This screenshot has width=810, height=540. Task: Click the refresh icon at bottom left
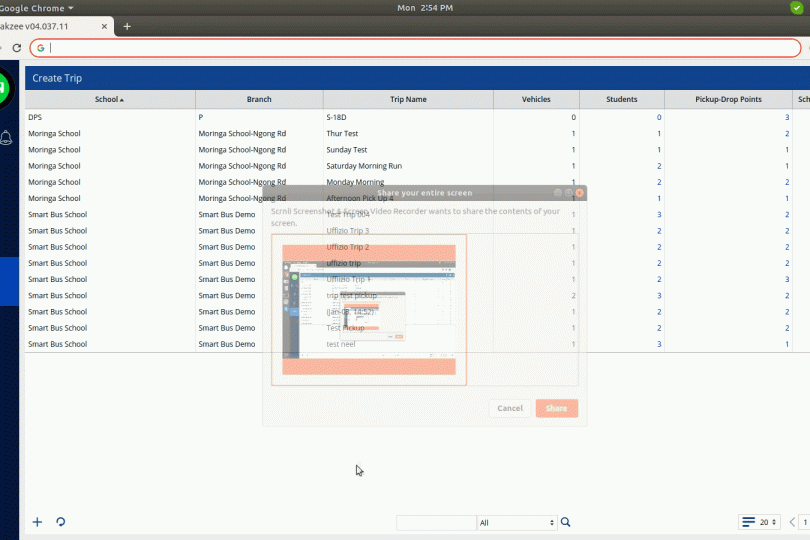coord(61,522)
